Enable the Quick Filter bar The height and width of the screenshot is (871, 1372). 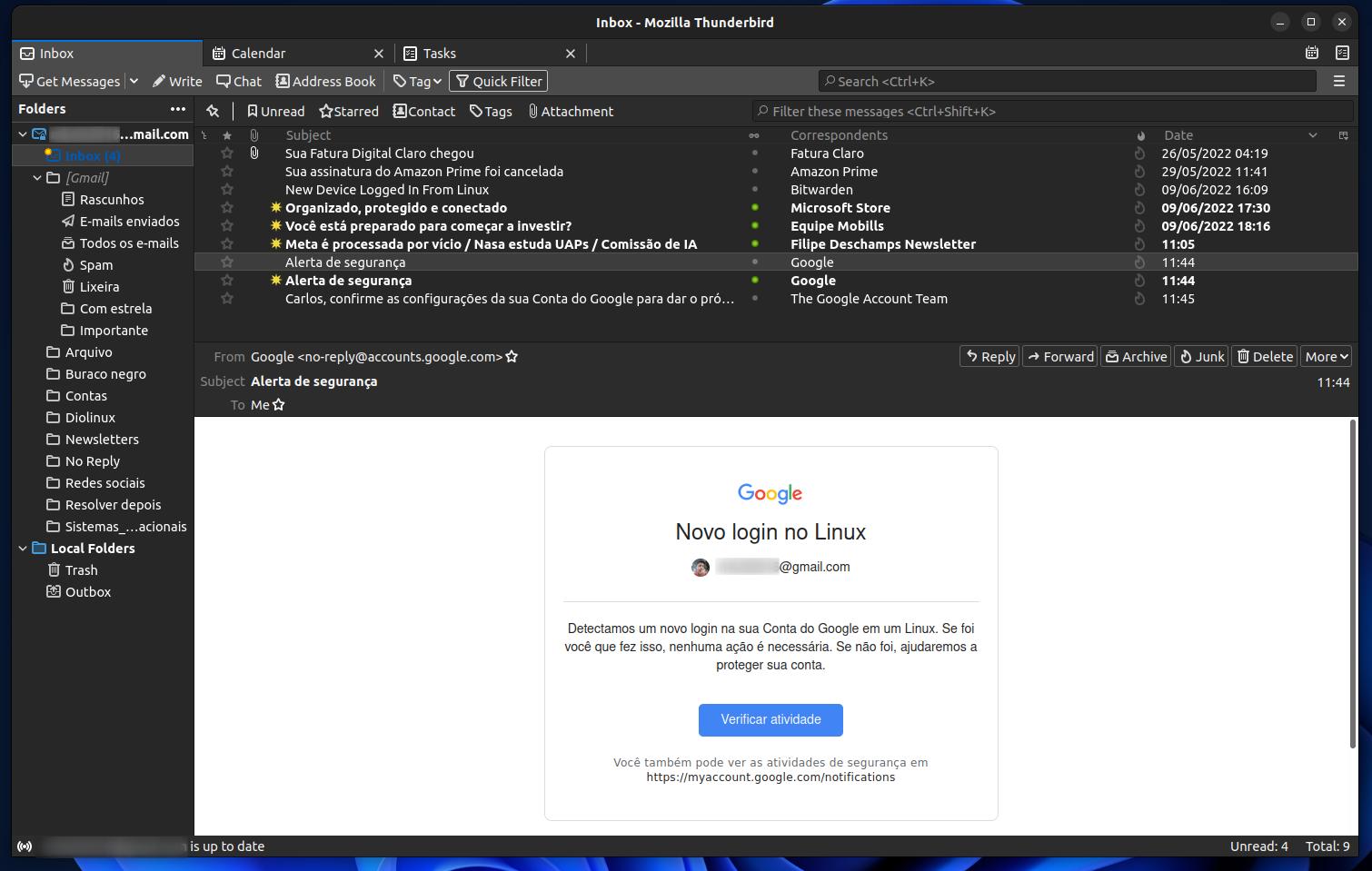pyautogui.click(x=498, y=81)
